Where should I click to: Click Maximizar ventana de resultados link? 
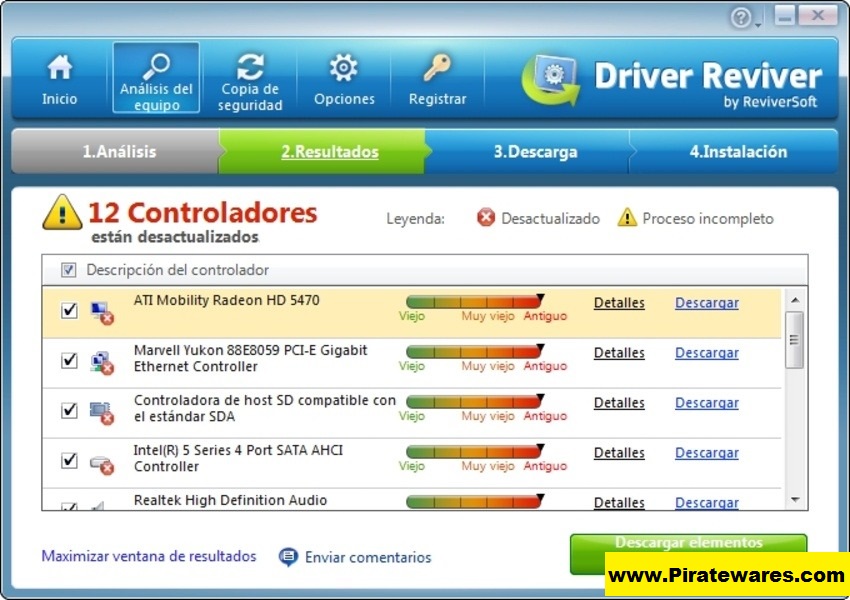tap(149, 556)
